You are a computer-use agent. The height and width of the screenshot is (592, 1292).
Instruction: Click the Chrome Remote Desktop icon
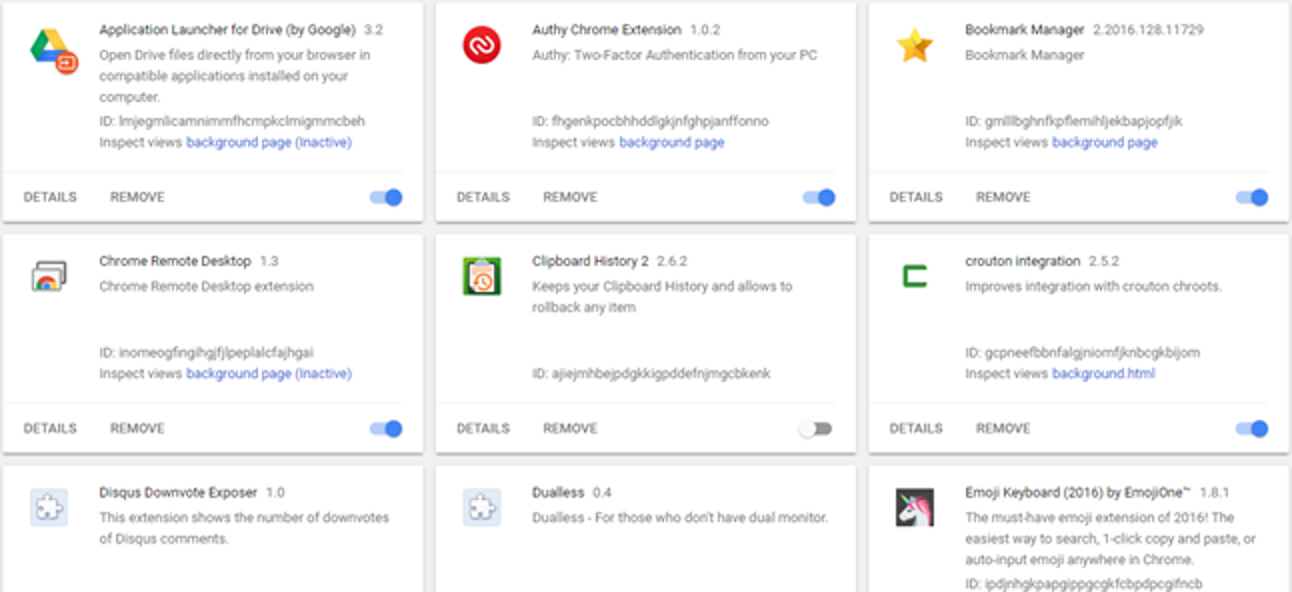coord(48,276)
